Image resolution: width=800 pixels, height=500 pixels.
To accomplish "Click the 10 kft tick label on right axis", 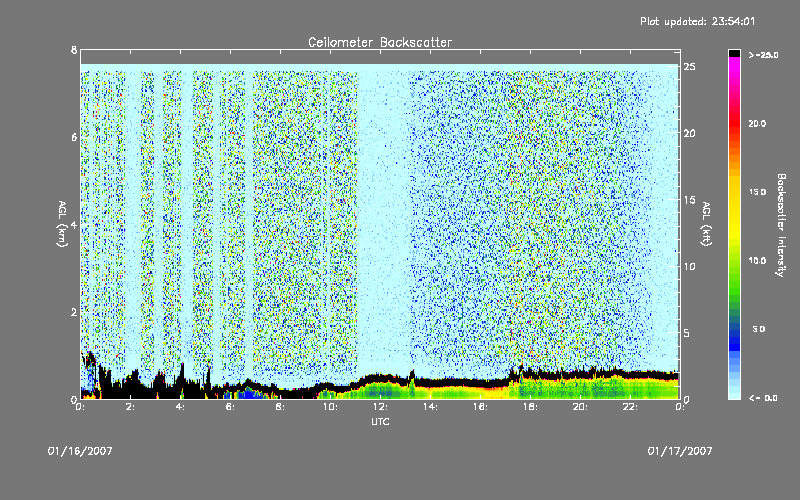I will [x=689, y=266].
